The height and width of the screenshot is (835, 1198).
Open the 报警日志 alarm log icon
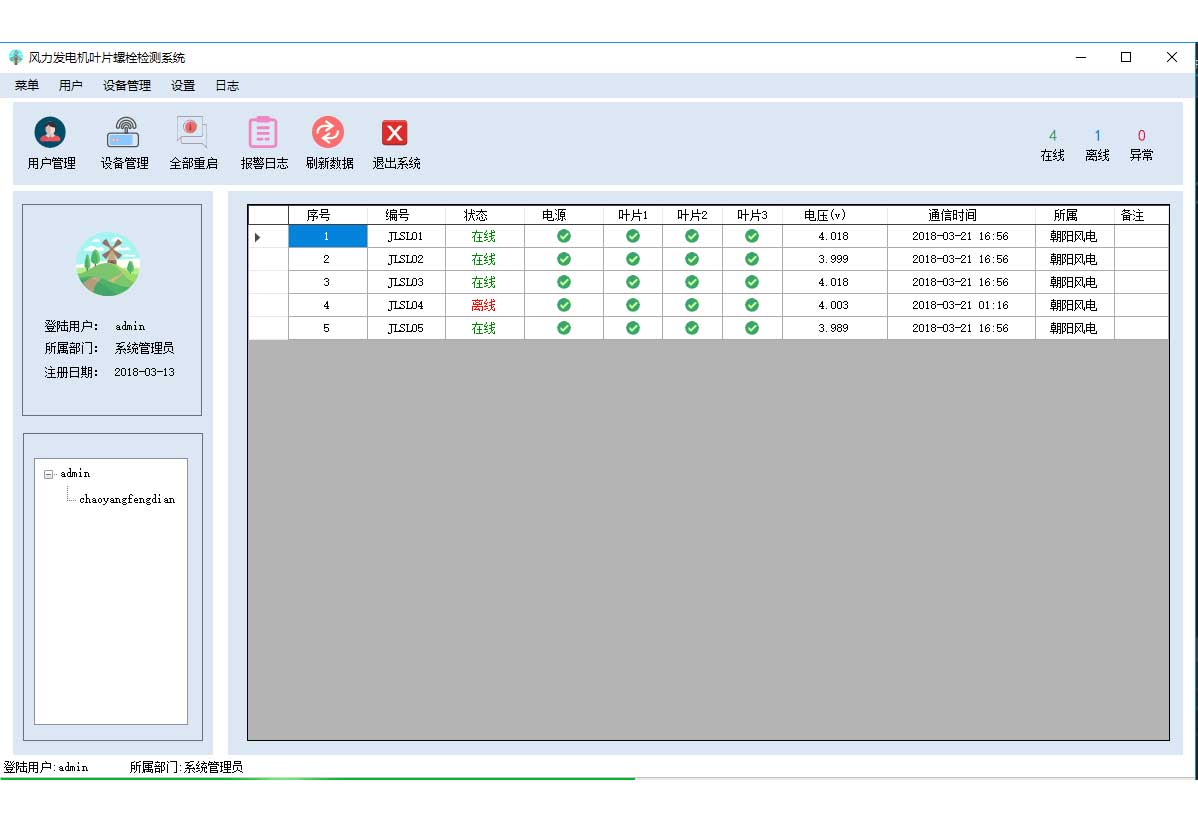point(263,133)
